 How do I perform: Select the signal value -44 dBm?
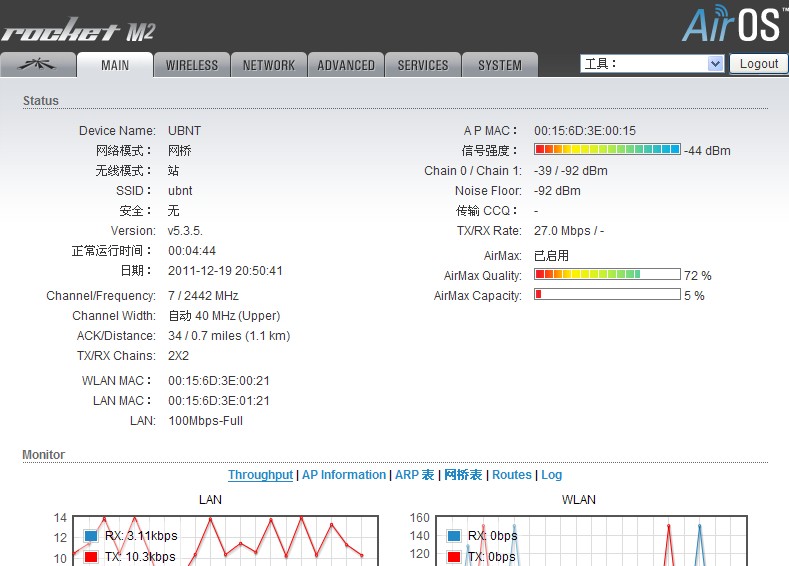(707, 150)
